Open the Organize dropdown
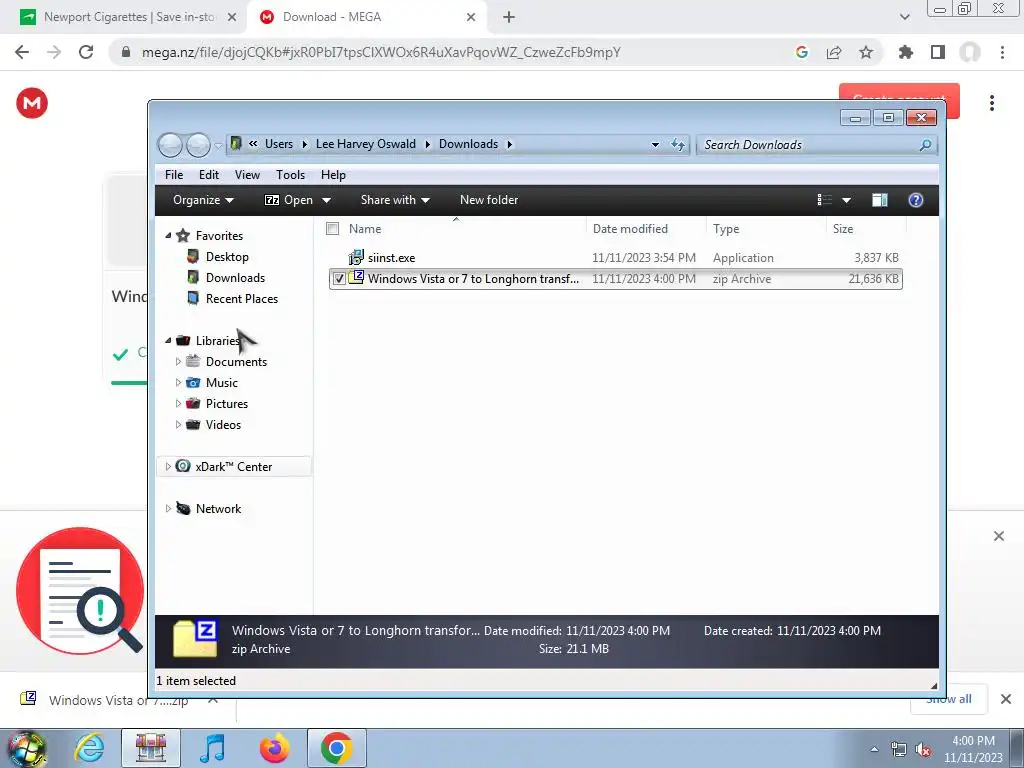Image resolution: width=1024 pixels, height=768 pixels. pos(202,200)
